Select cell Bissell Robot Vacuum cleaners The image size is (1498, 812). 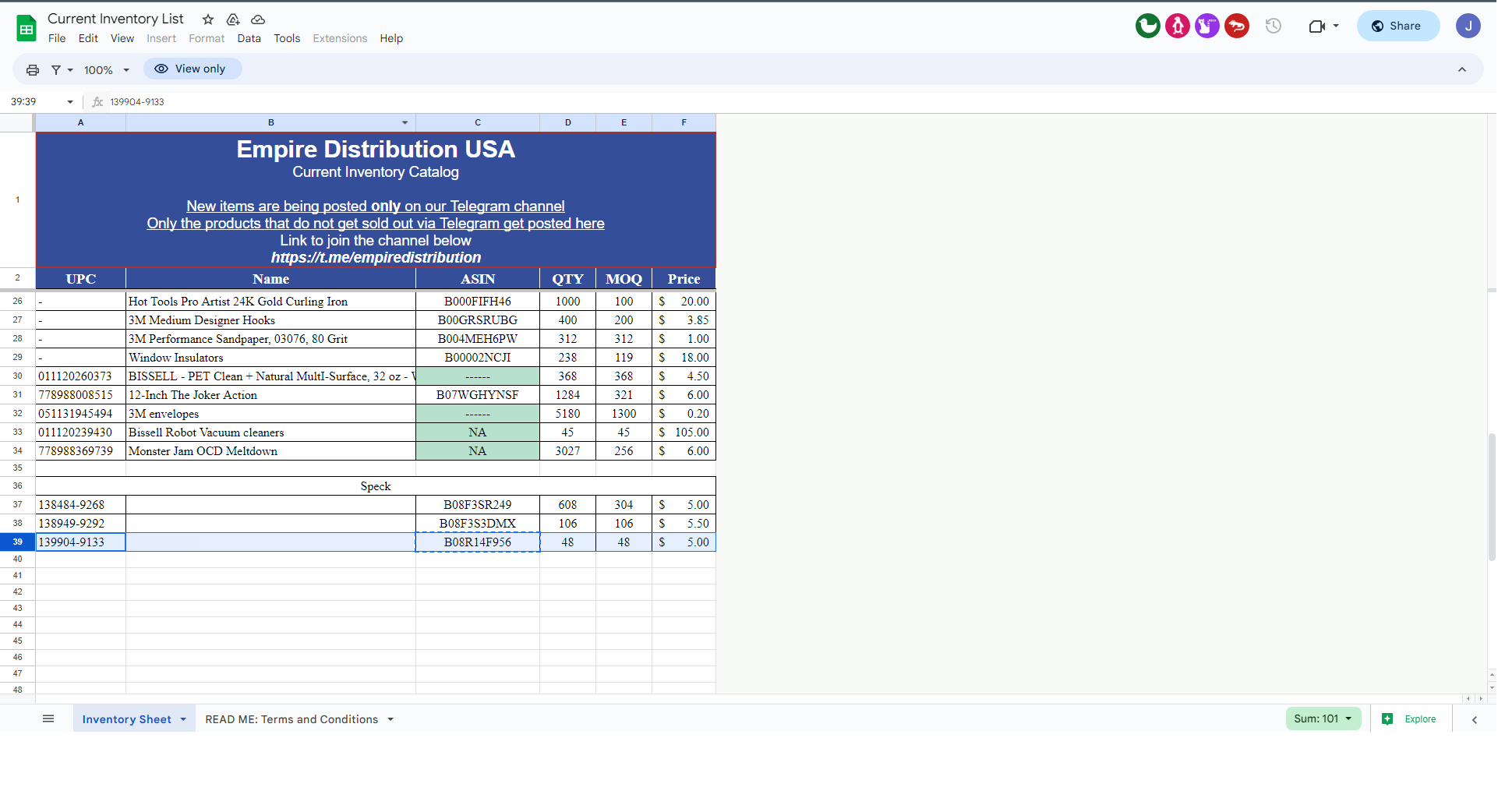[x=270, y=432]
